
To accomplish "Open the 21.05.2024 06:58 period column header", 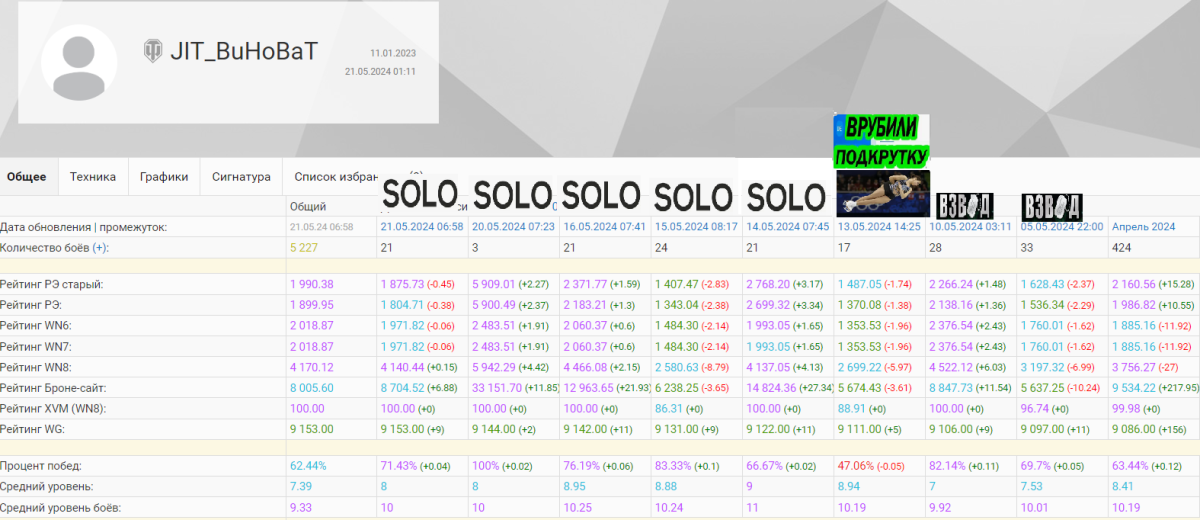I will 422,227.
